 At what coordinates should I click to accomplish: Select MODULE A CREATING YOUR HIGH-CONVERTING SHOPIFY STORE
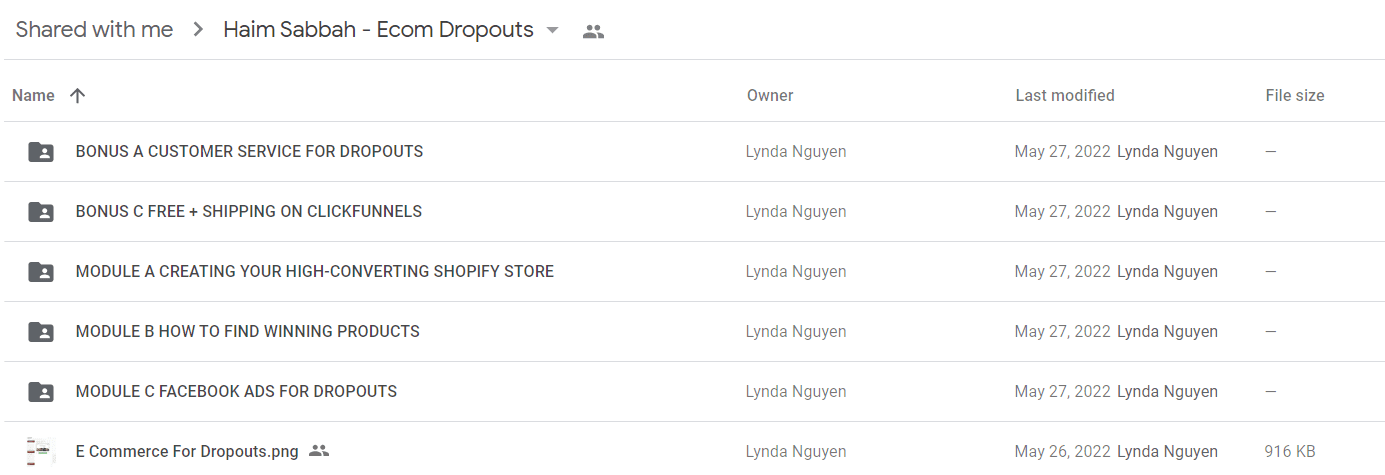pyautogui.click(x=315, y=272)
